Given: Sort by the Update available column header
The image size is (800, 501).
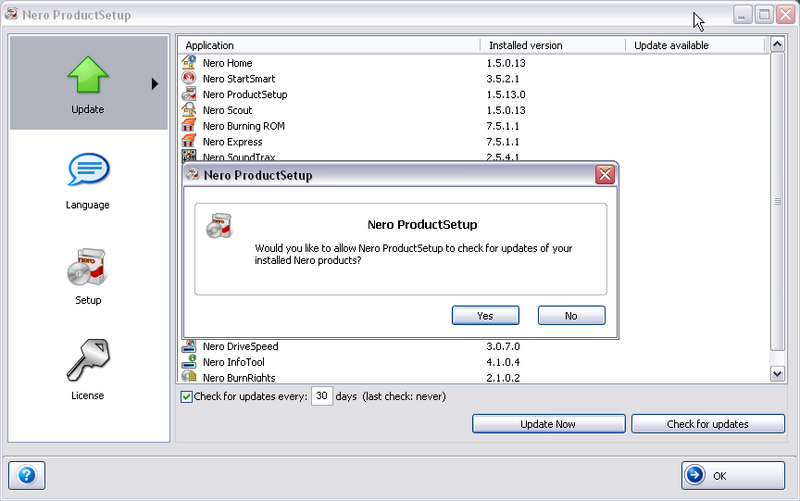Looking at the screenshot, I should tap(695, 45).
